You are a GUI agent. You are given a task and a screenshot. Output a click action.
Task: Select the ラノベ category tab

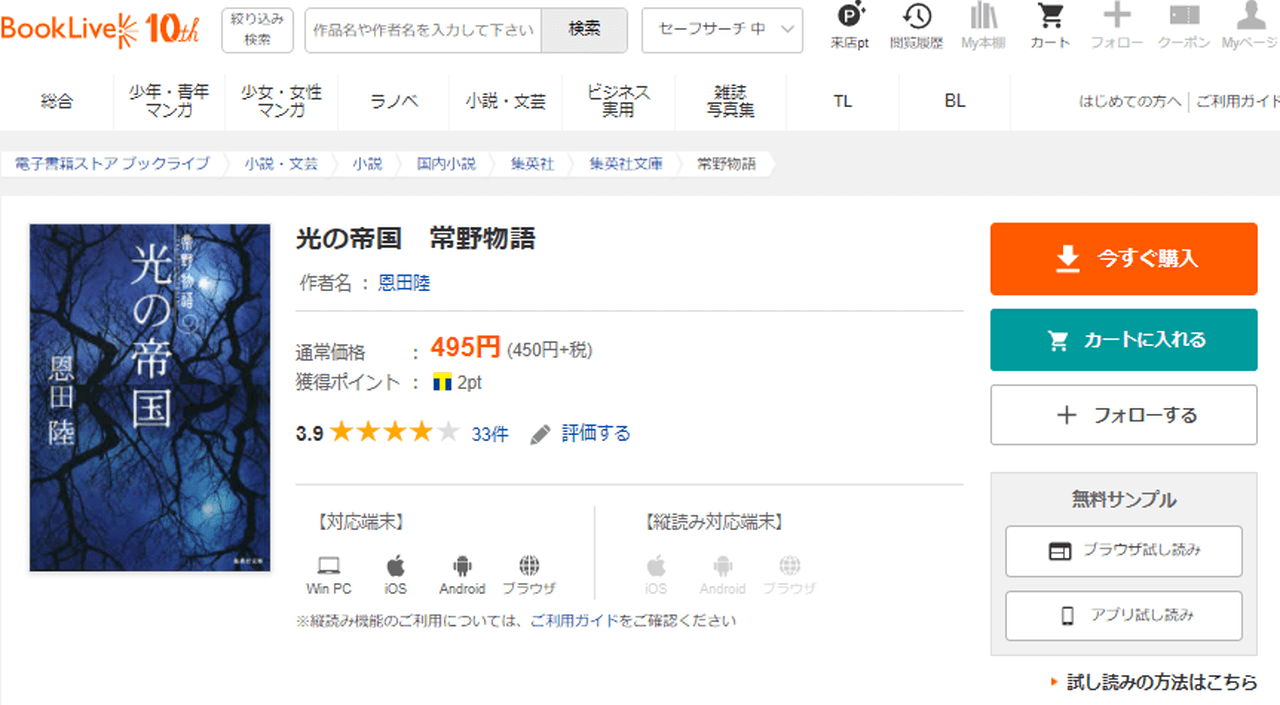click(394, 101)
